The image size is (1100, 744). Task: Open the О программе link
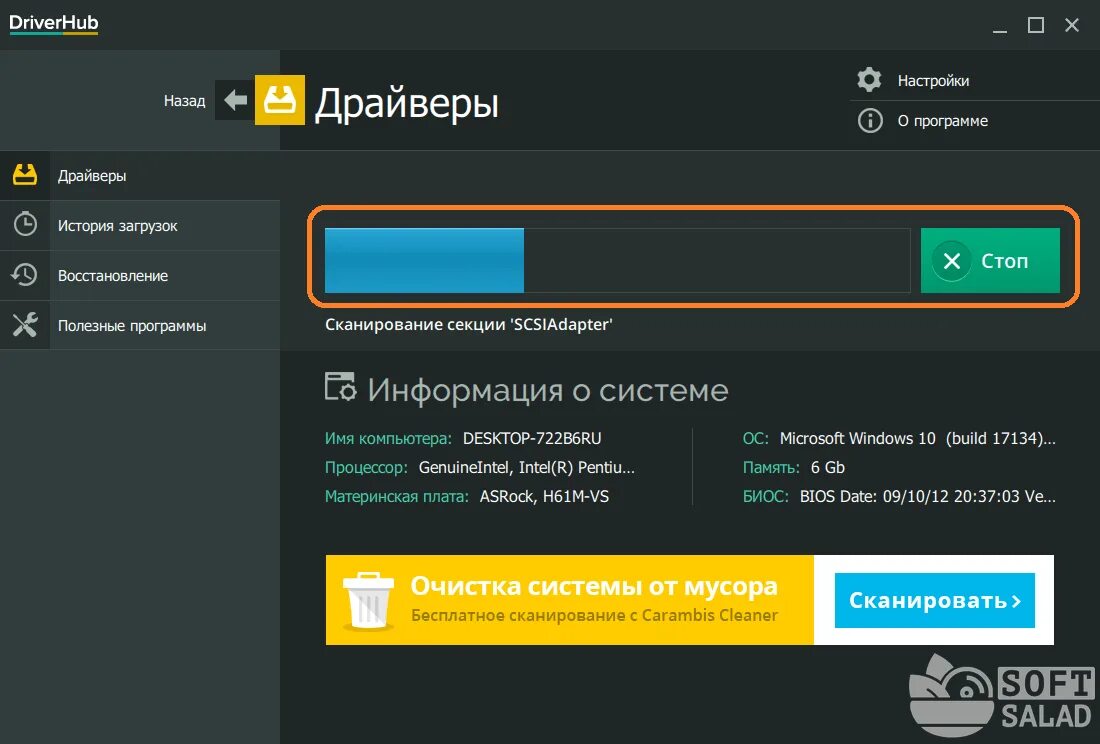tap(942, 121)
